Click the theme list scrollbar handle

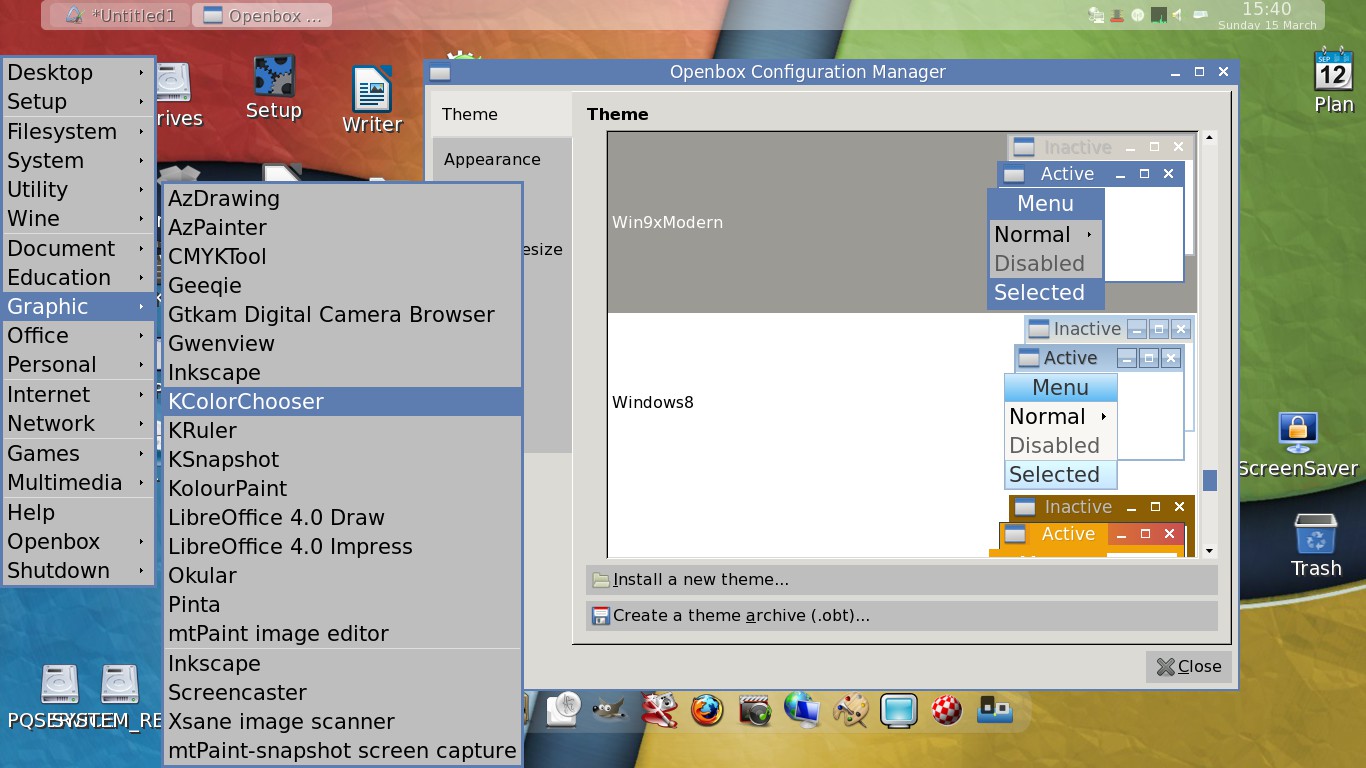[x=1210, y=480]
